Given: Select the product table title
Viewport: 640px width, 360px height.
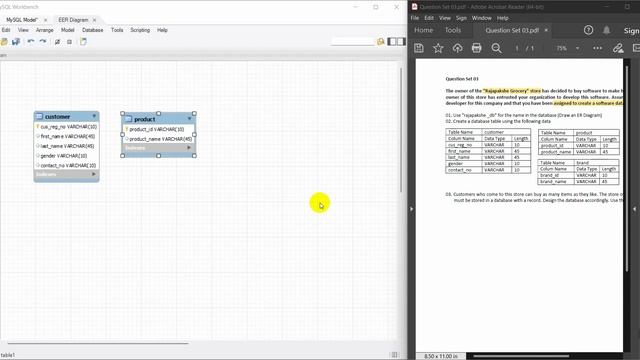Looking at the screenshot, I should click(x=145, y=119).
